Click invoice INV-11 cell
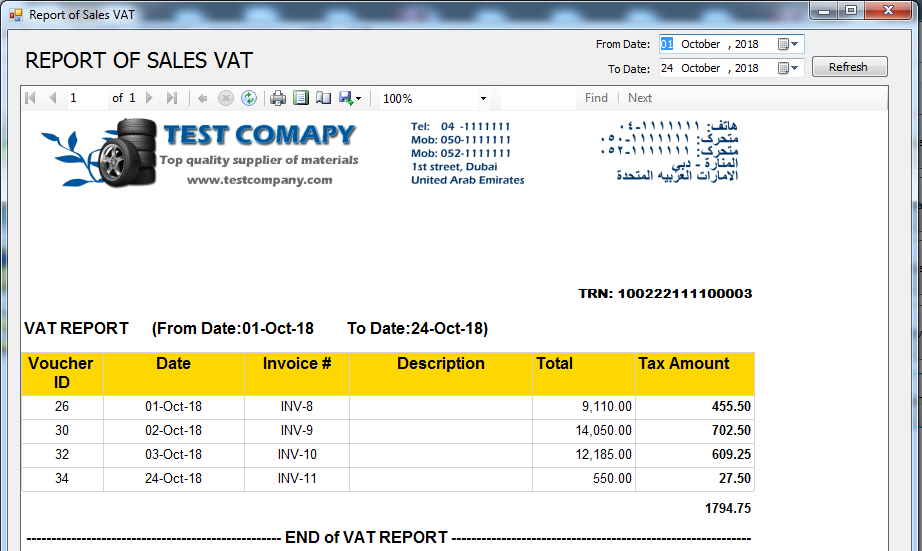922x551 pixels. tap(297, 479)
